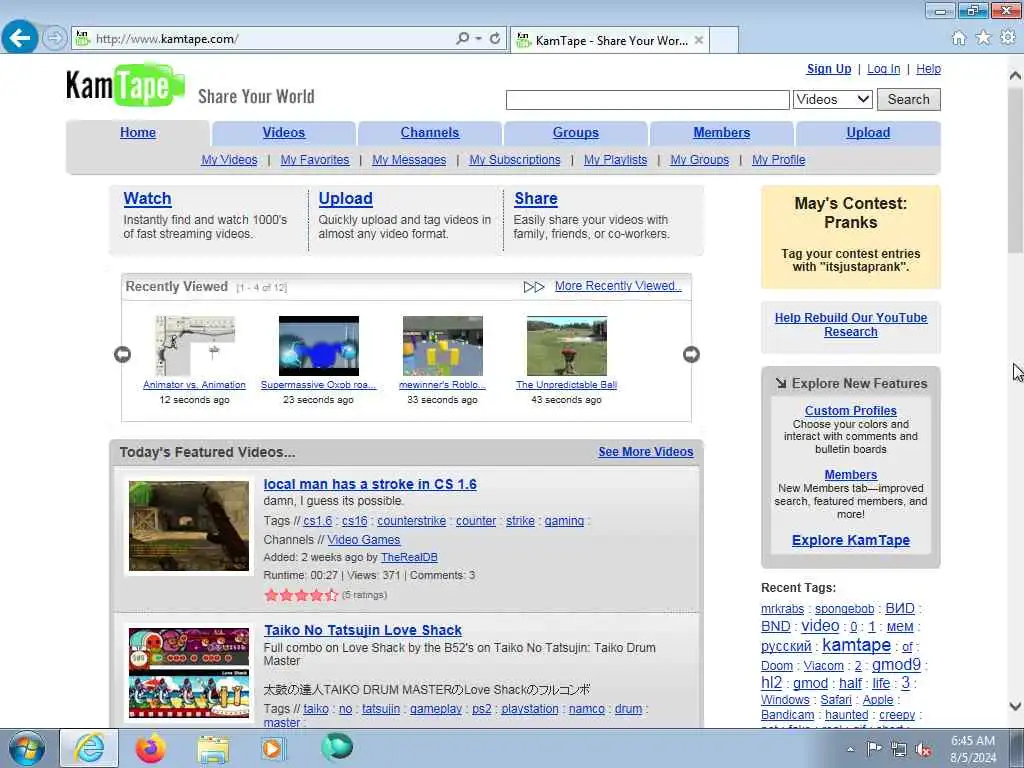Click the search magnifier icon in address bar
The height and width of the screenshot is (768, 1024).
(462, 39)
